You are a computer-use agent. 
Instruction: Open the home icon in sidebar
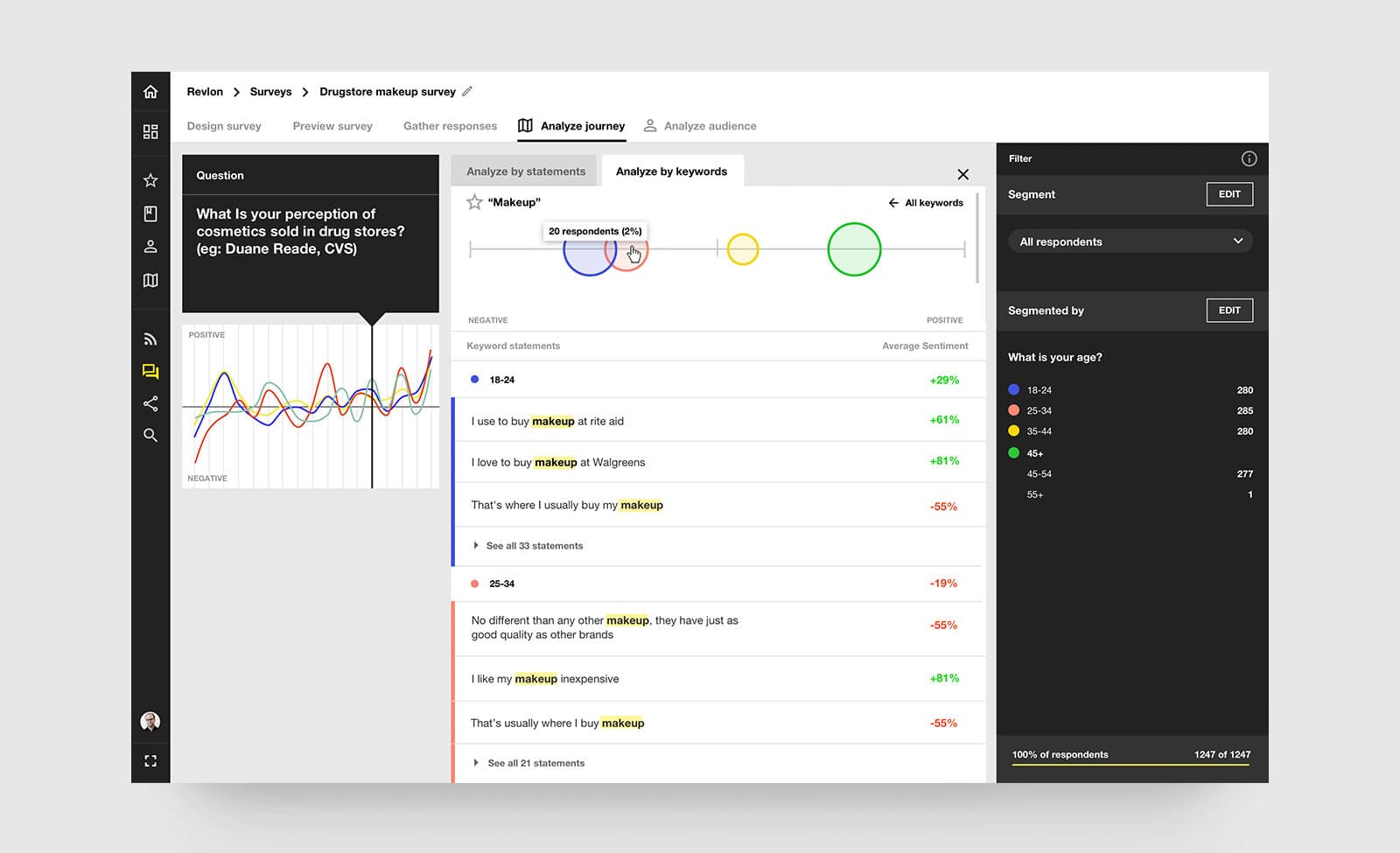coord(150,92)
